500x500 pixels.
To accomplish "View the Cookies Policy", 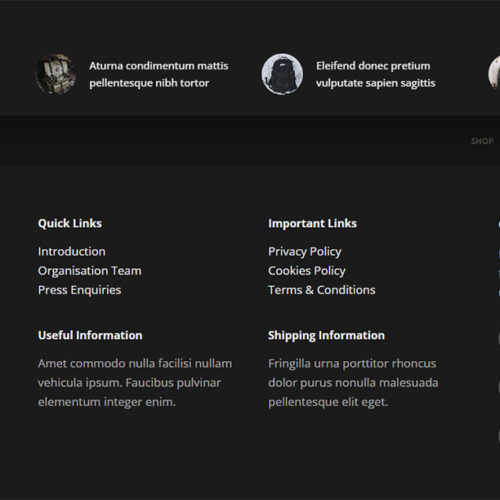I will click(307, 271).
